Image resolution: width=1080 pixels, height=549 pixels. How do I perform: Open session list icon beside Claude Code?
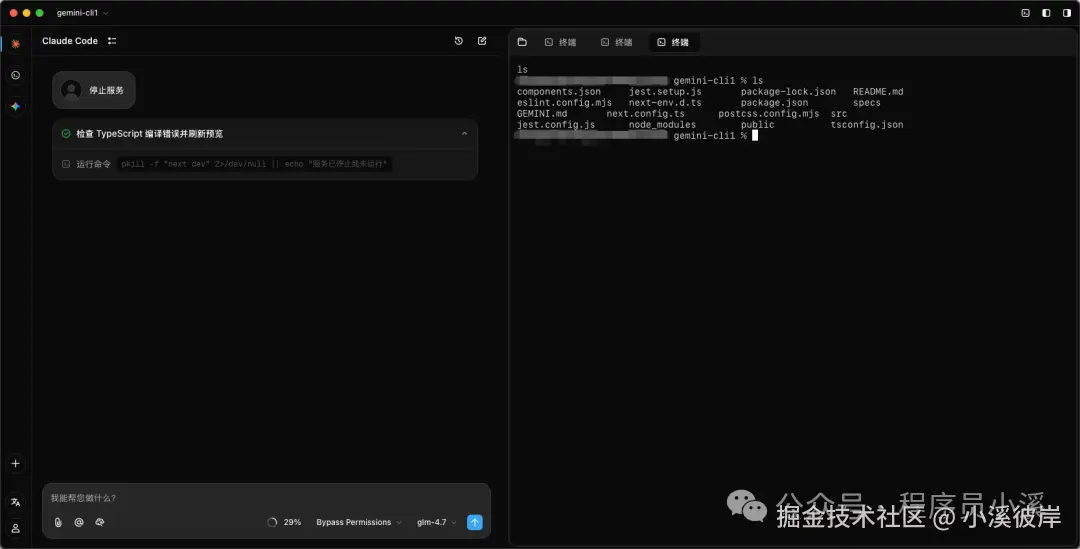click(x=112, y=41)
